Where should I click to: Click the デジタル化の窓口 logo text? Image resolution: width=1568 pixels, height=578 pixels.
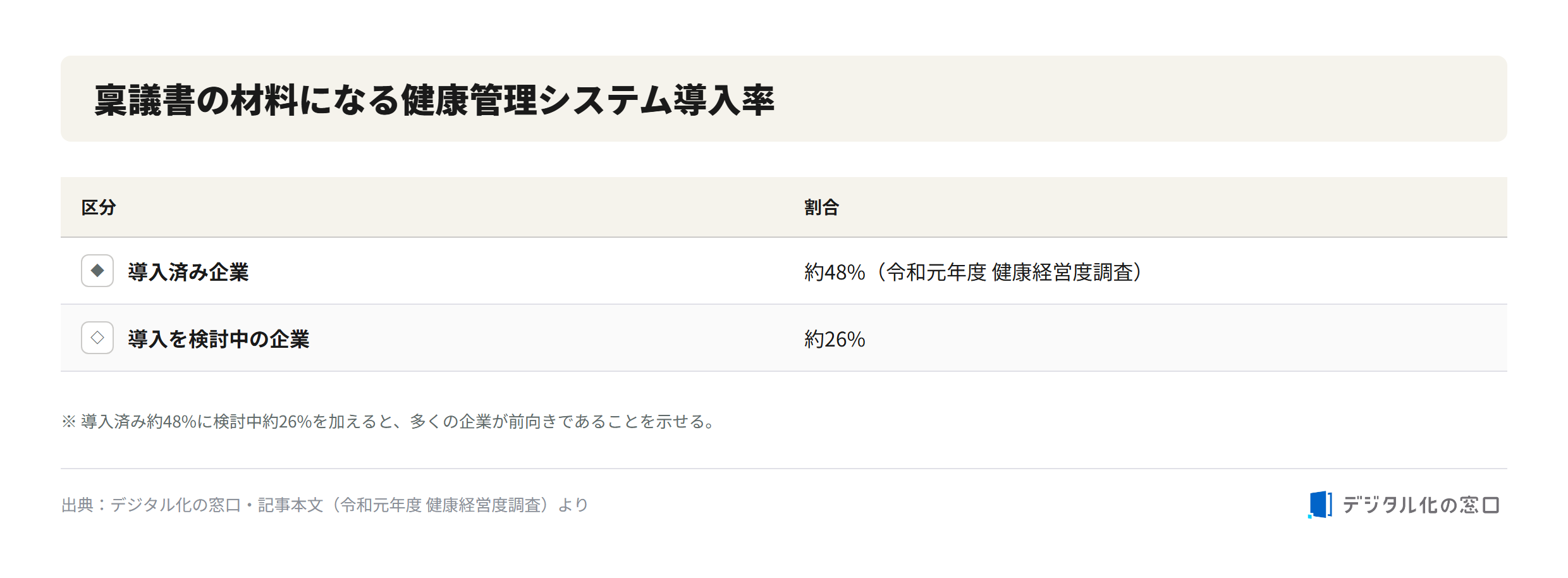[x=1421, y=505]
